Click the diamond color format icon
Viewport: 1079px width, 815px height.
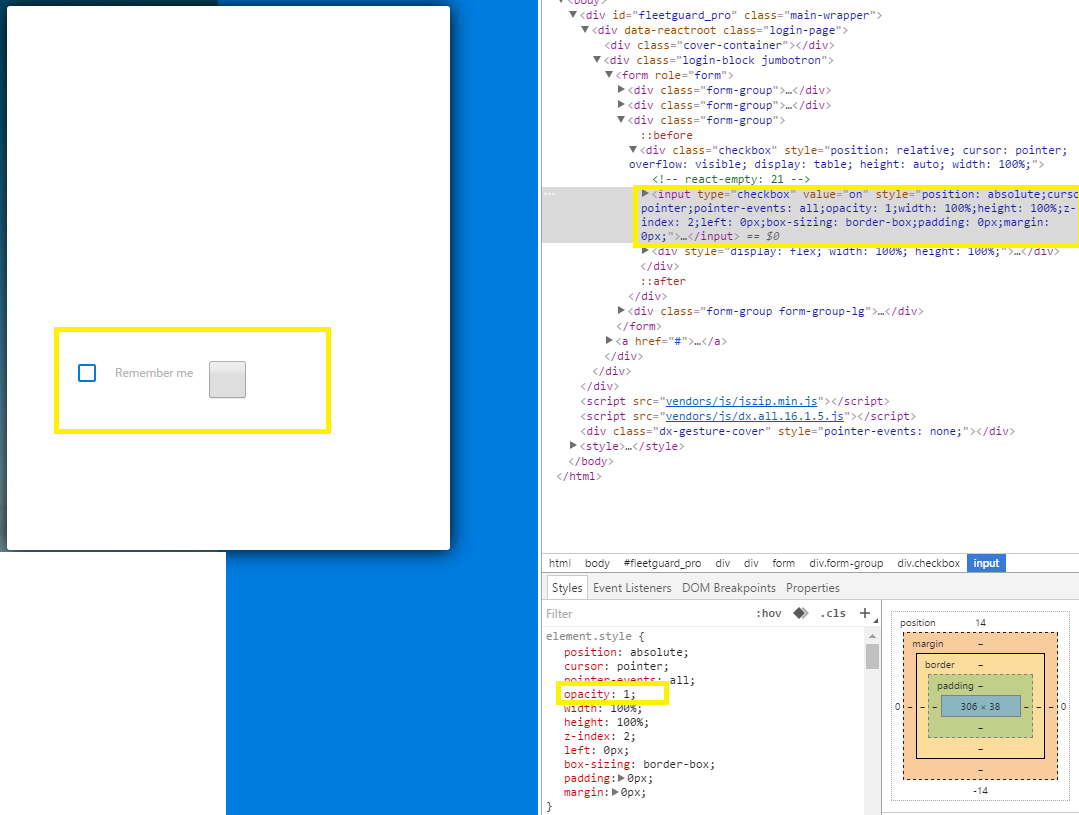tap(801, 613)
